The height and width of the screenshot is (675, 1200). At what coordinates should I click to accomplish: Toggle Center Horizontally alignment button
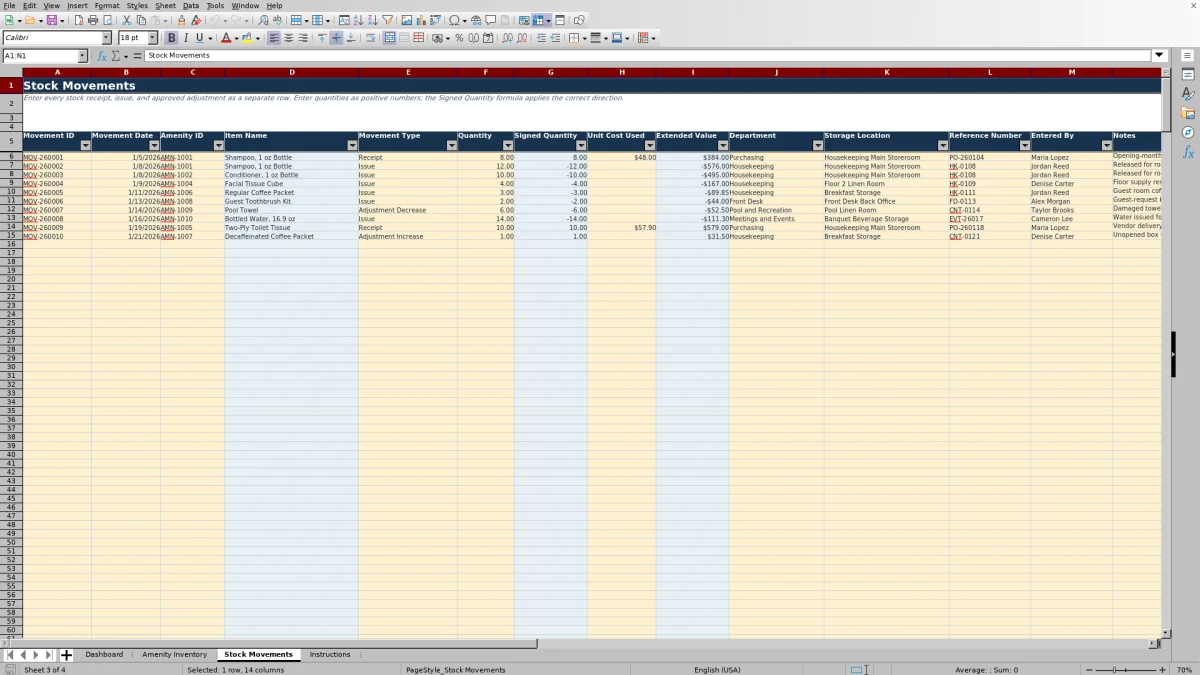(x=289, y=38)
